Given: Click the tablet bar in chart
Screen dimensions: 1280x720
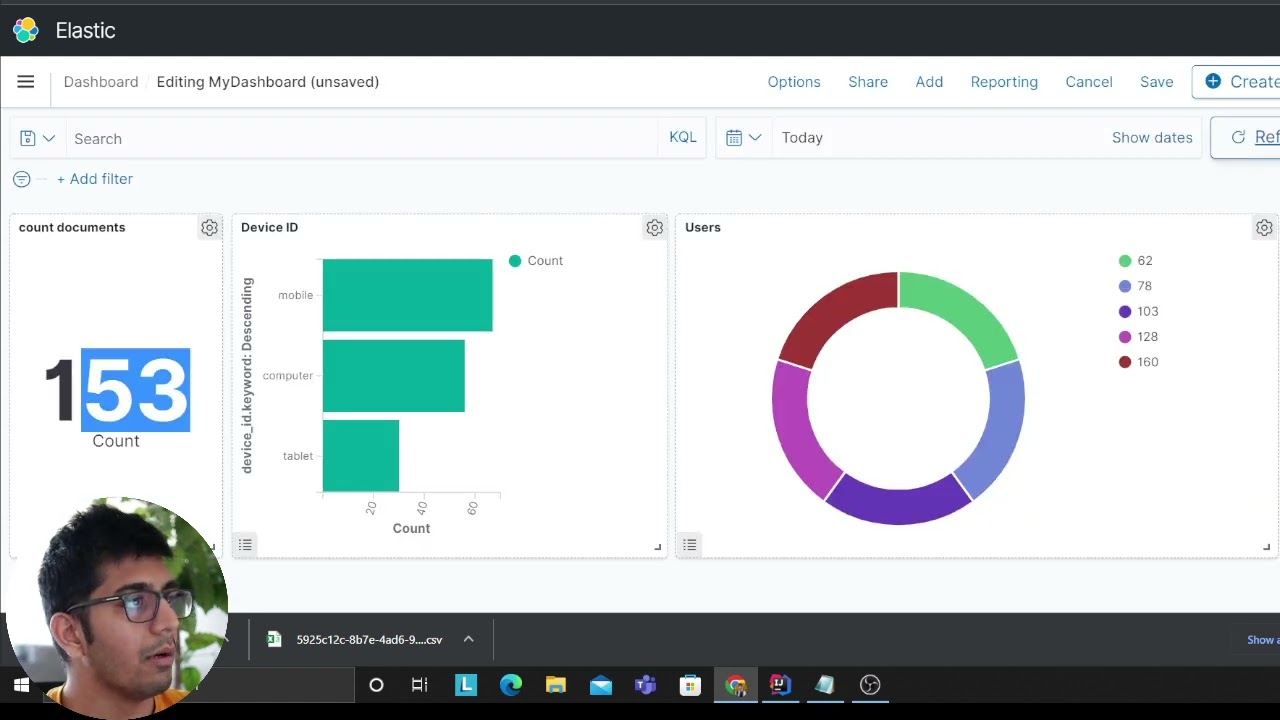Looking at the screenshot, I should [361, 455].
